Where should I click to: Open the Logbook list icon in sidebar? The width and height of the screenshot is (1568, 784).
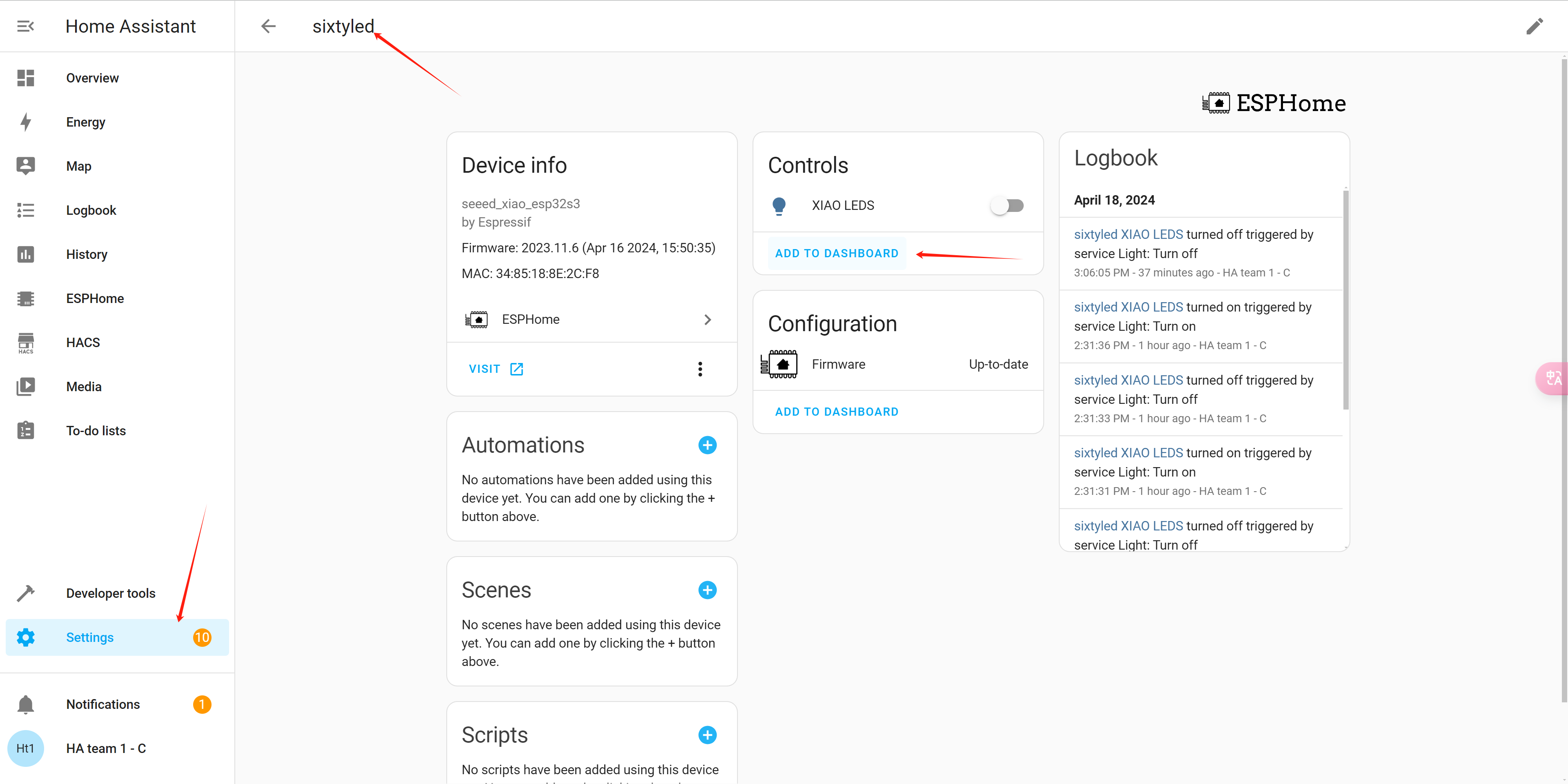26,210
